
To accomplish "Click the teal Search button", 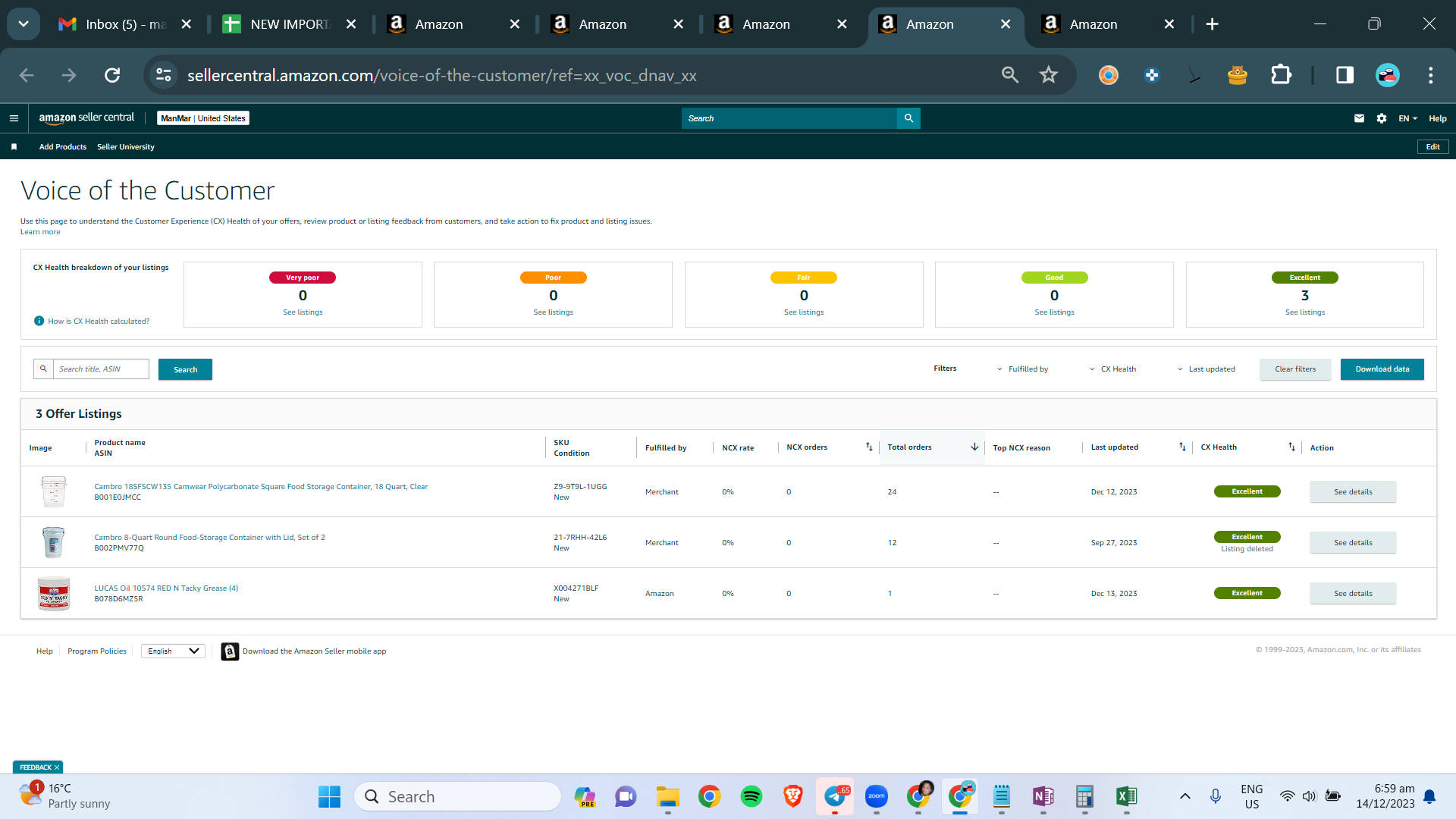I will pos(185,369).
